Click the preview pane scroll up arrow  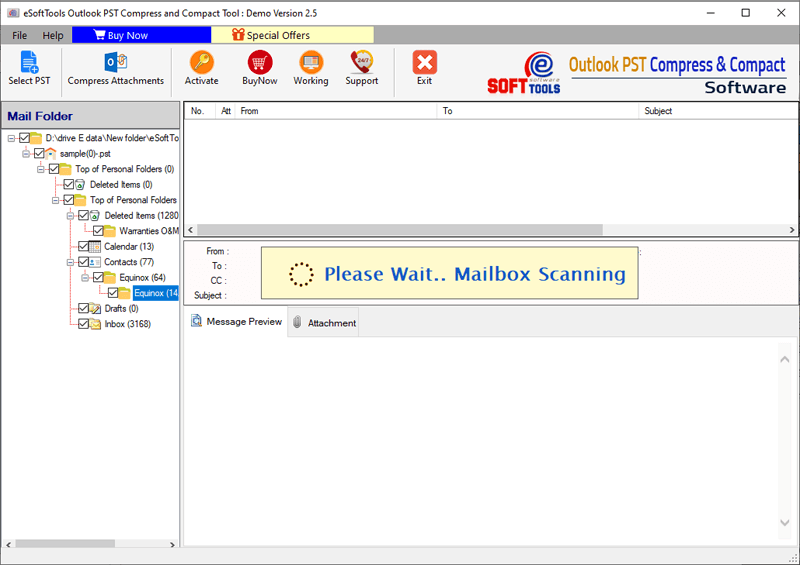click(x=785, y=359)
